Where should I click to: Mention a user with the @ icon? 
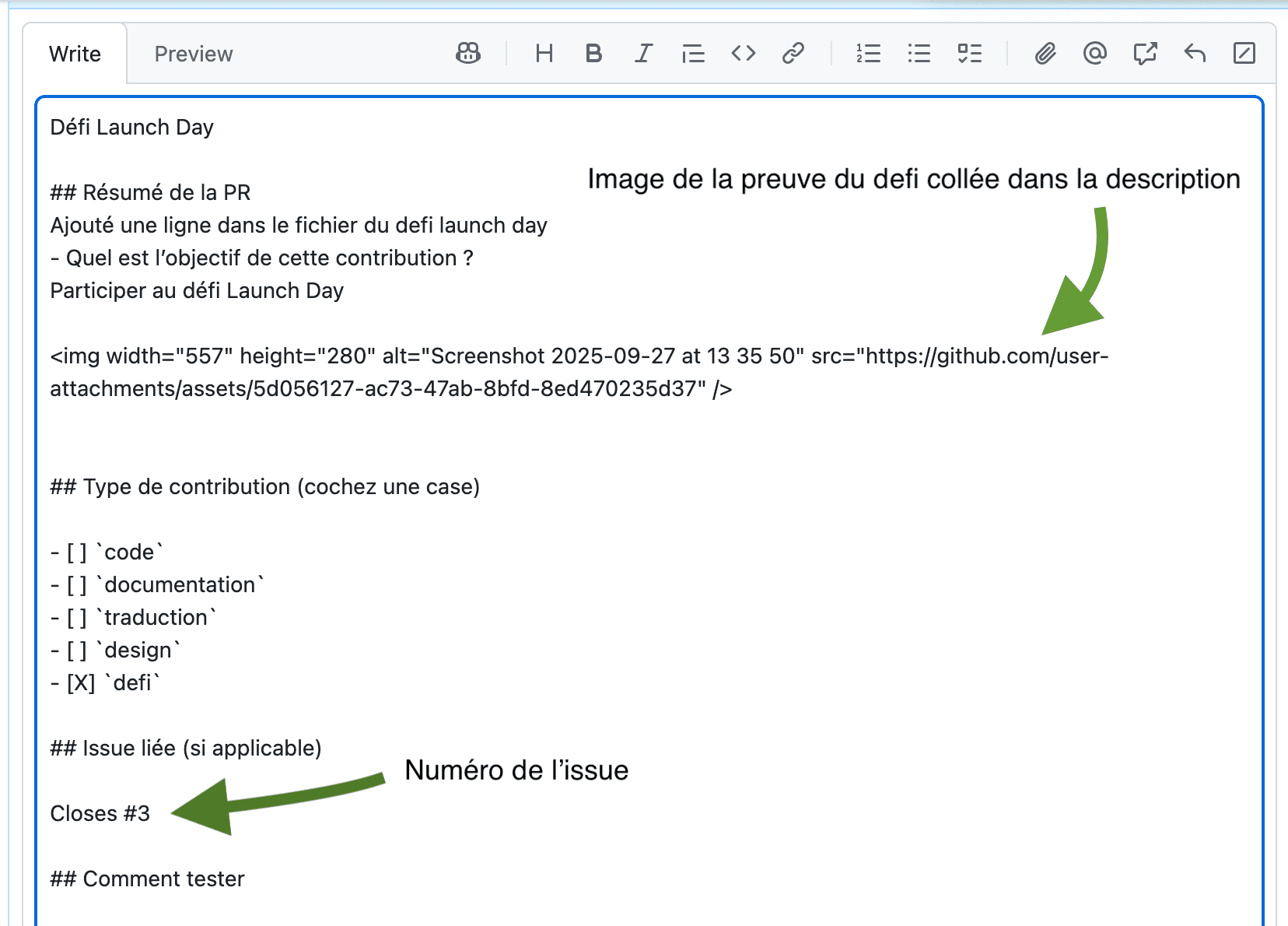coord(1094,53)
